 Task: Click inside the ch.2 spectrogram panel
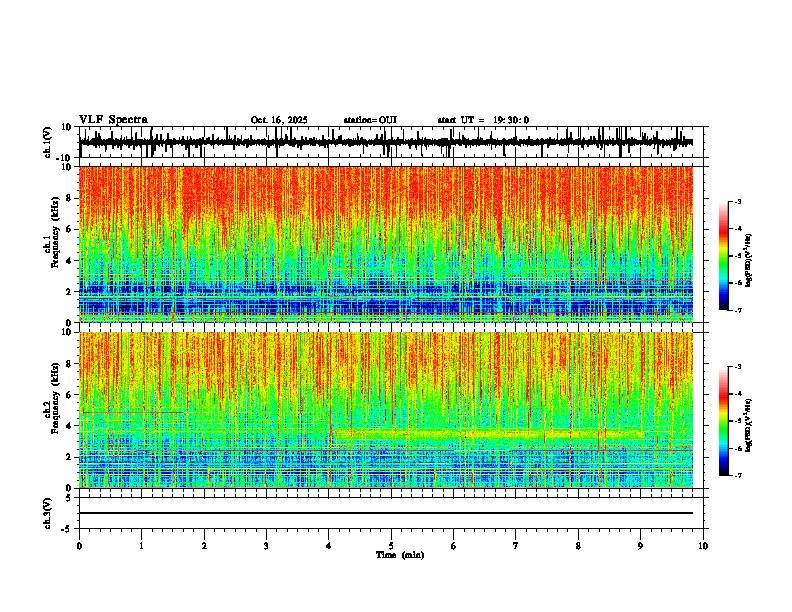pos(386,410)
